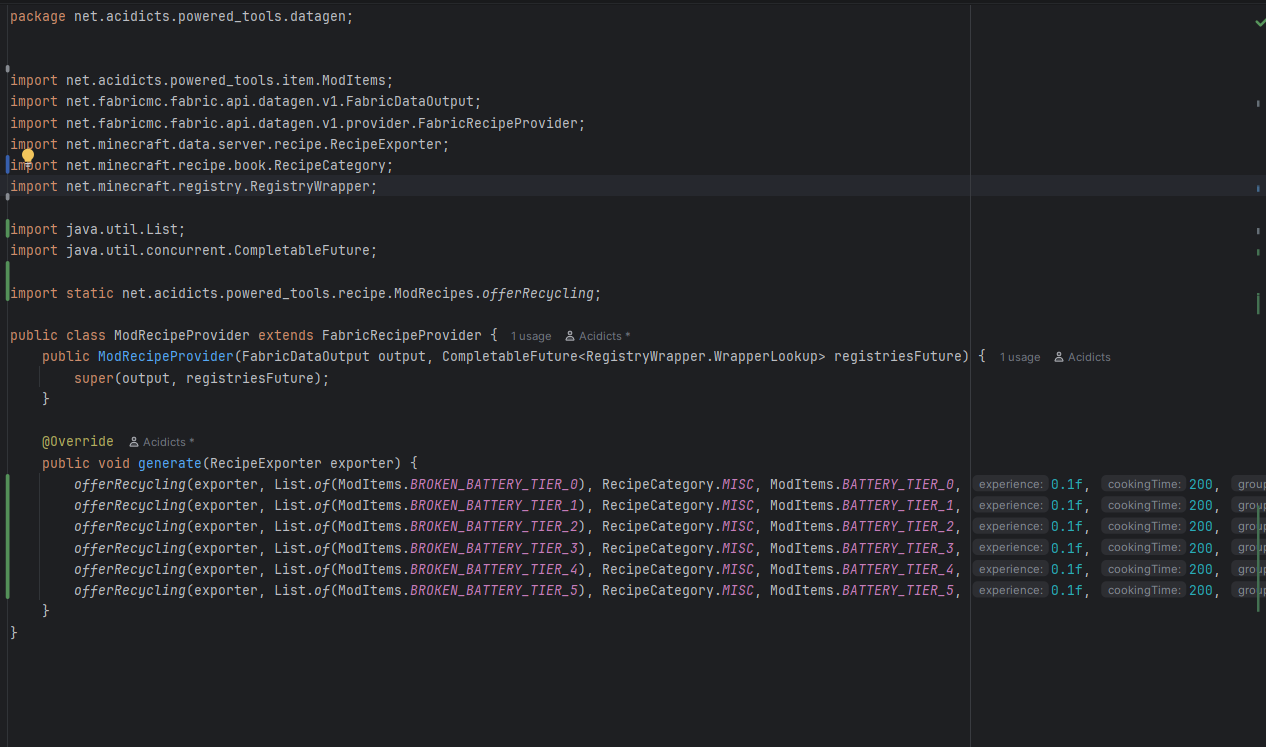Viewport: 1266px width, 747px height.
Task: Open the "1 usage" hint on the class line
Action: pyautogui.click(x=530, y=336)
